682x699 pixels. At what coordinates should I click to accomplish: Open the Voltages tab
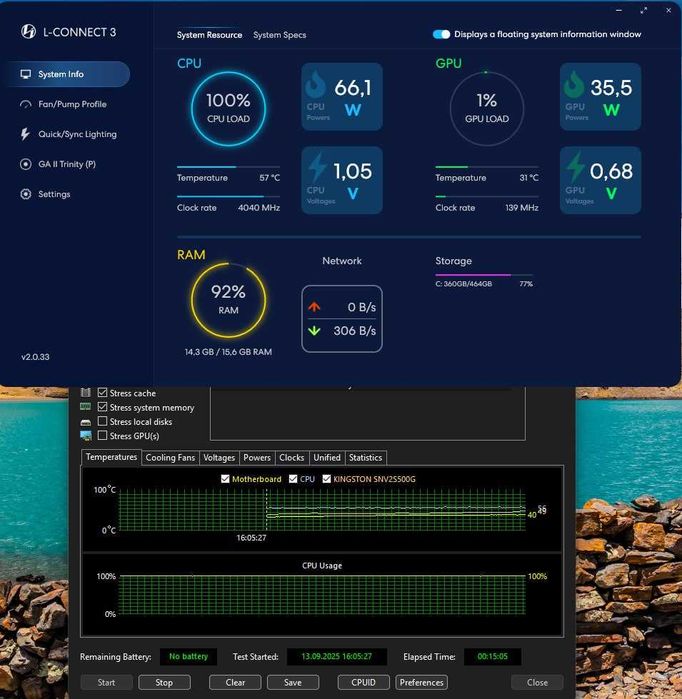click(219, 458)
